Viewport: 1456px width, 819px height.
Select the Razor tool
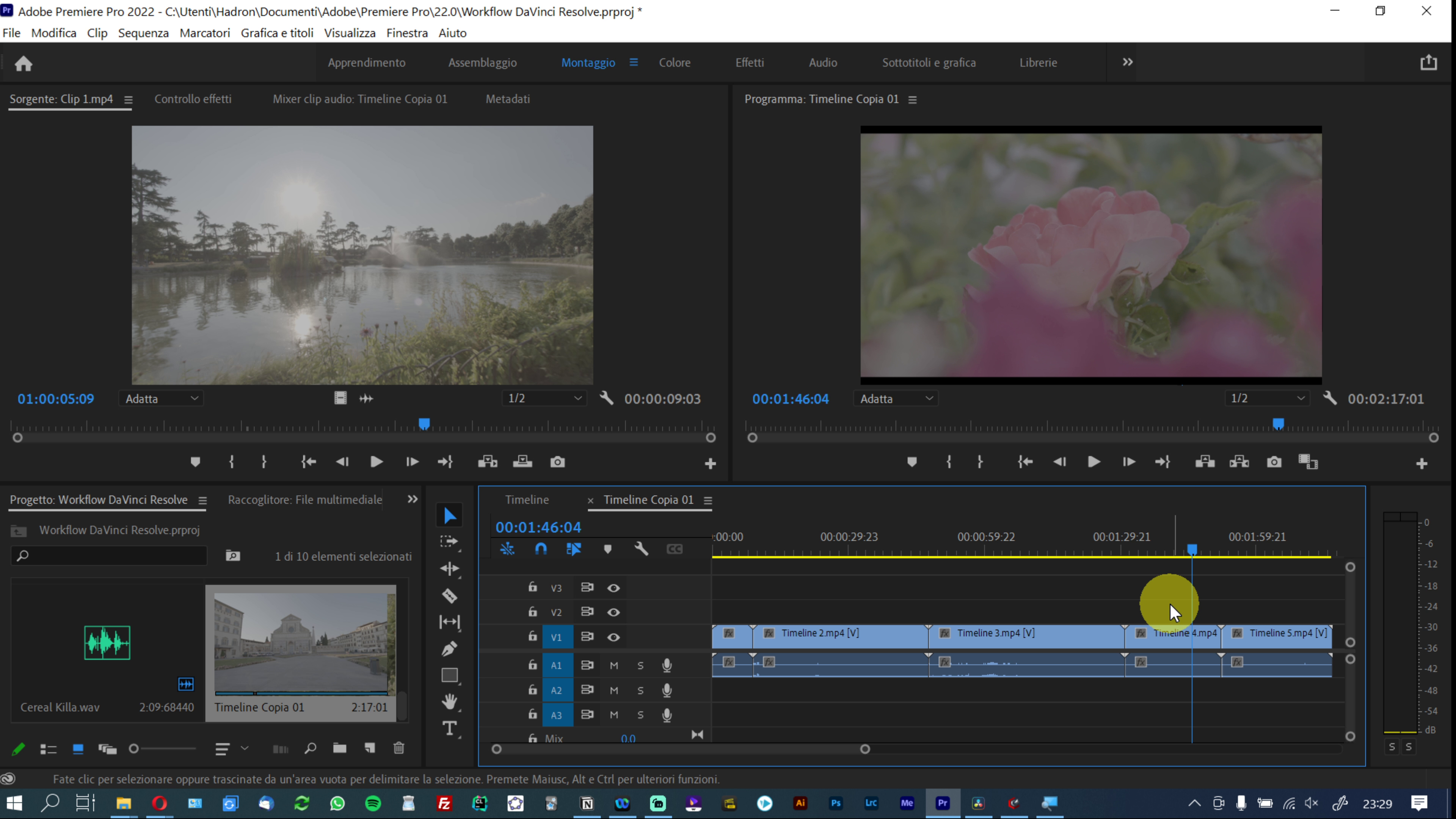point(450,596)
